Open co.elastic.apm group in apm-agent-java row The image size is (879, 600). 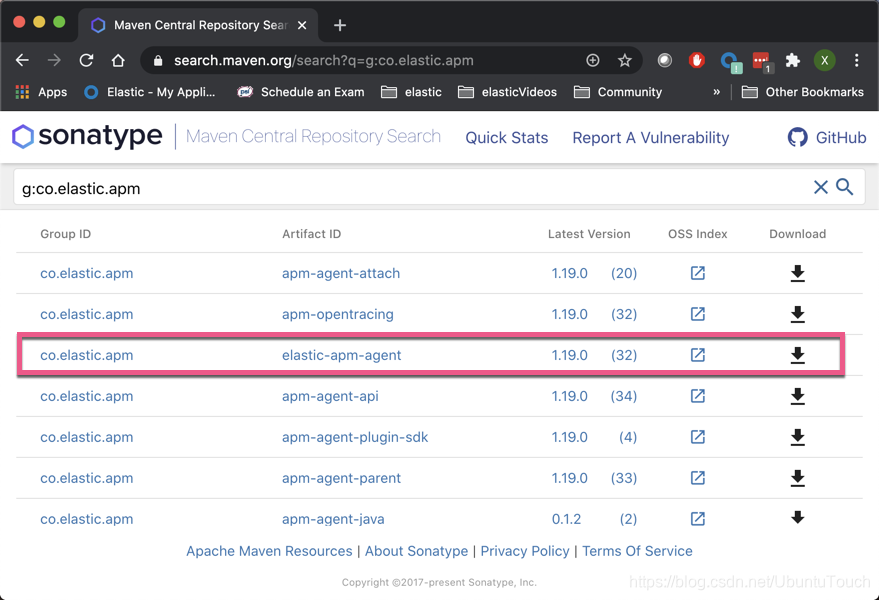pyautogui.click(x=87, y=519)
